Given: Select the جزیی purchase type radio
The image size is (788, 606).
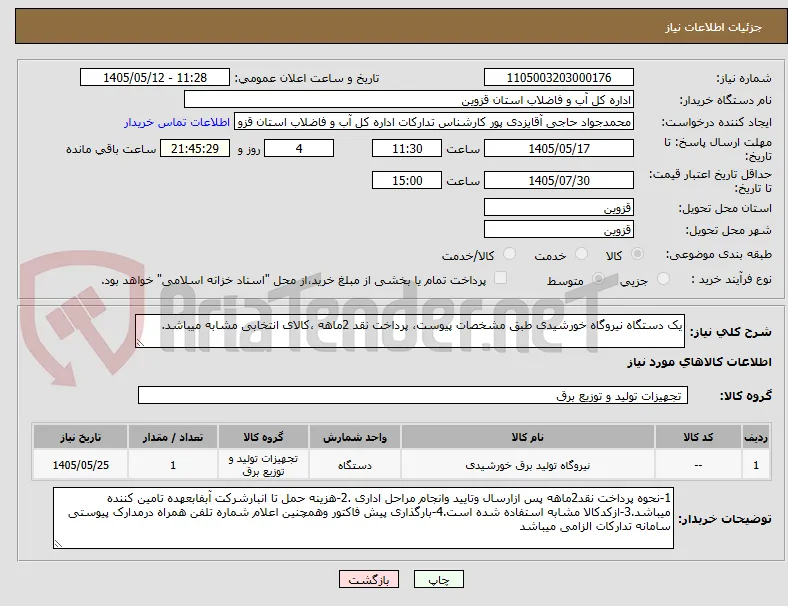Looking at the screenshot, I should pos(663,279).
